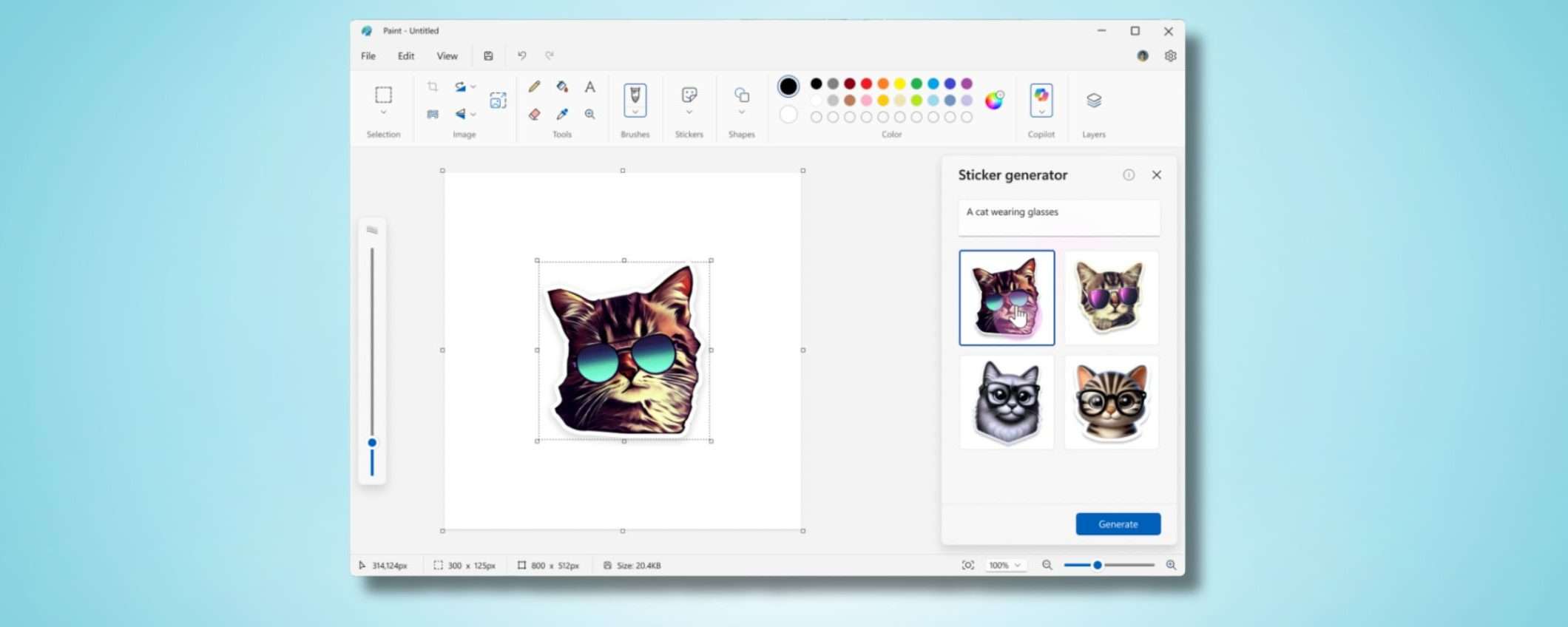Select the Magnifier tool

tap(589, 114)
